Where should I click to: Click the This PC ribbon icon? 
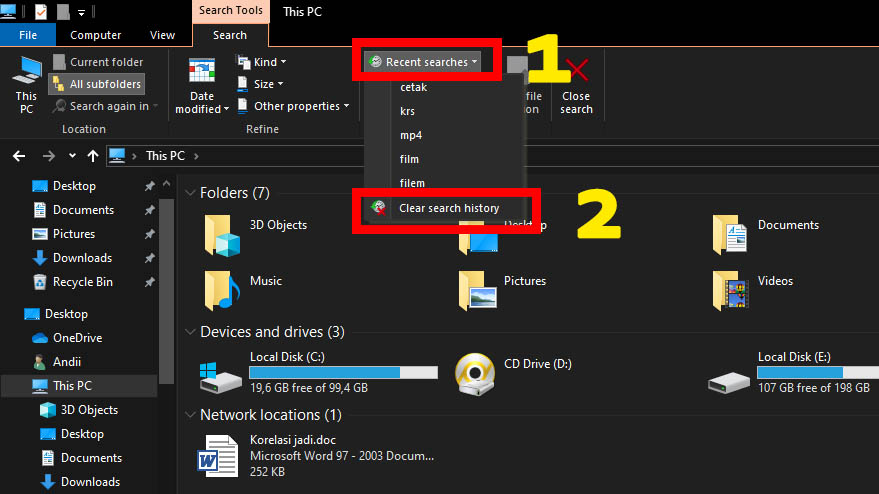(26, 85)
